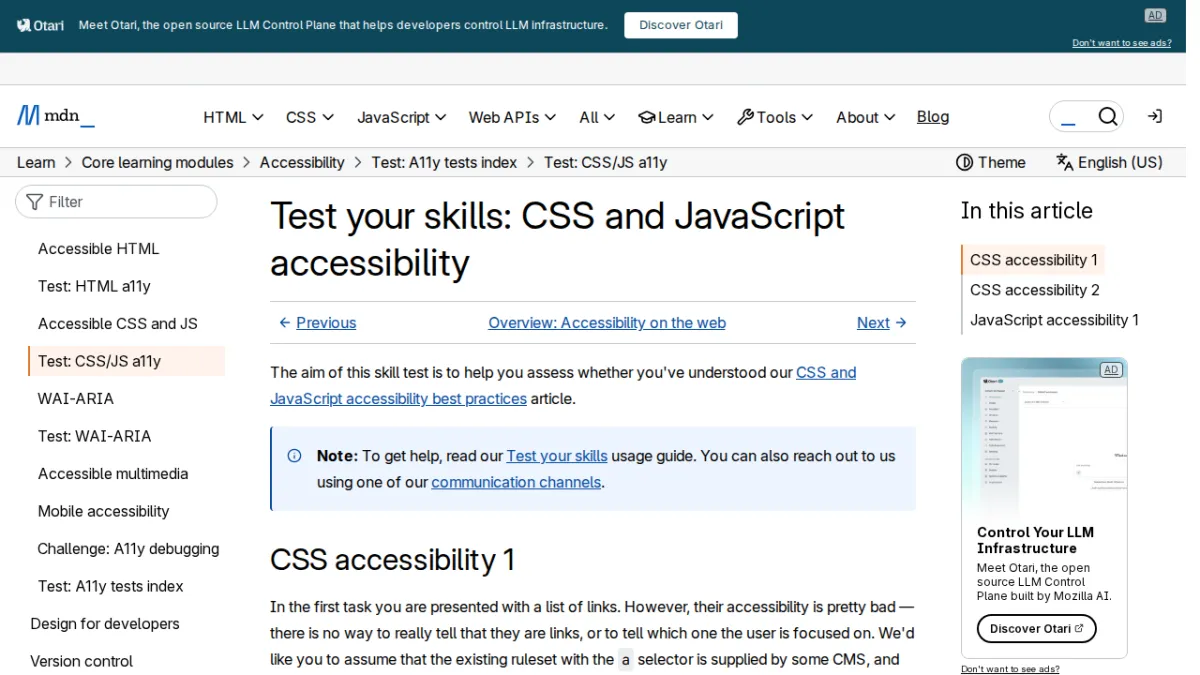Click the Discover Otari button on the ad card
Viewport: 1200px width, 675px height.
pos(1036,629)
